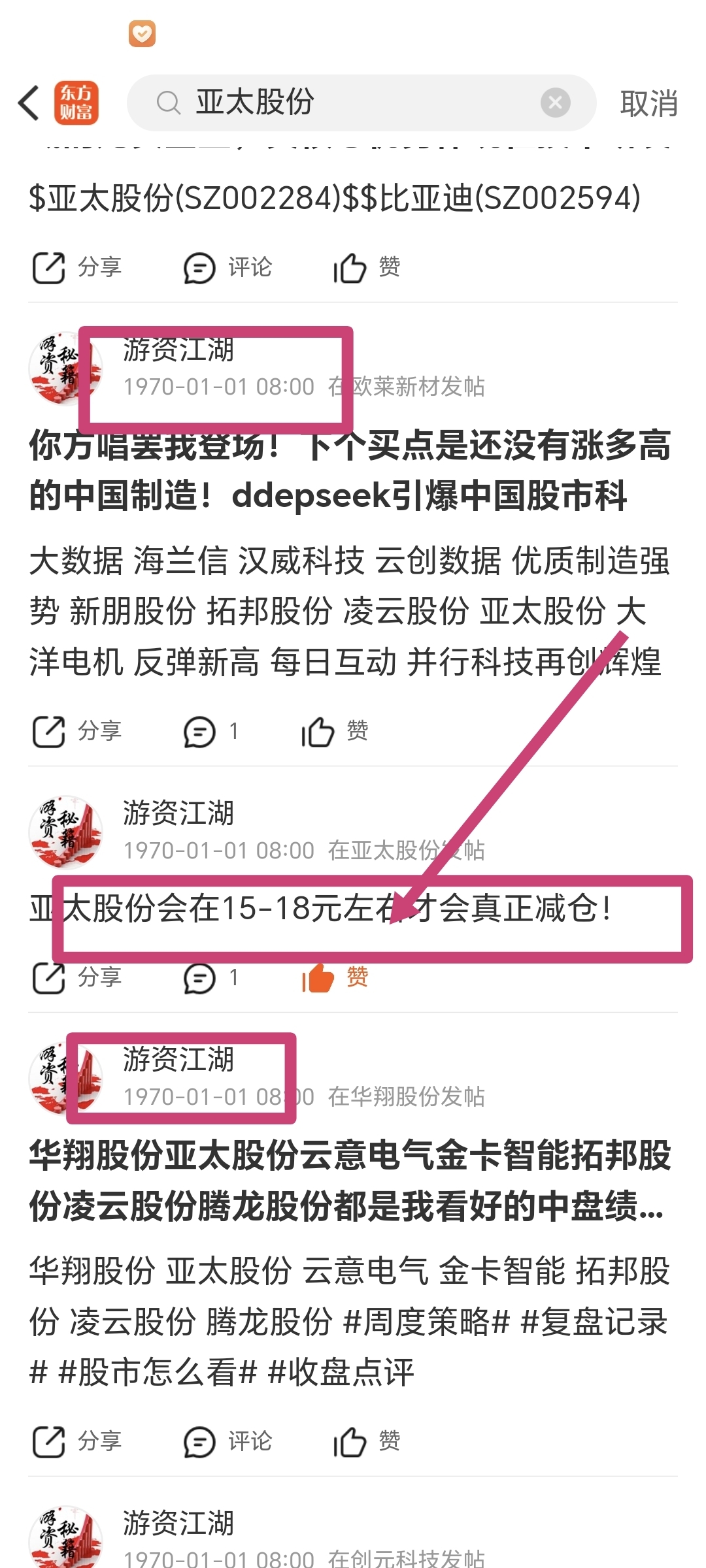Clear the search text with X icon
Viewport: 706px width, 1568px height.
(x=556, y=103)
